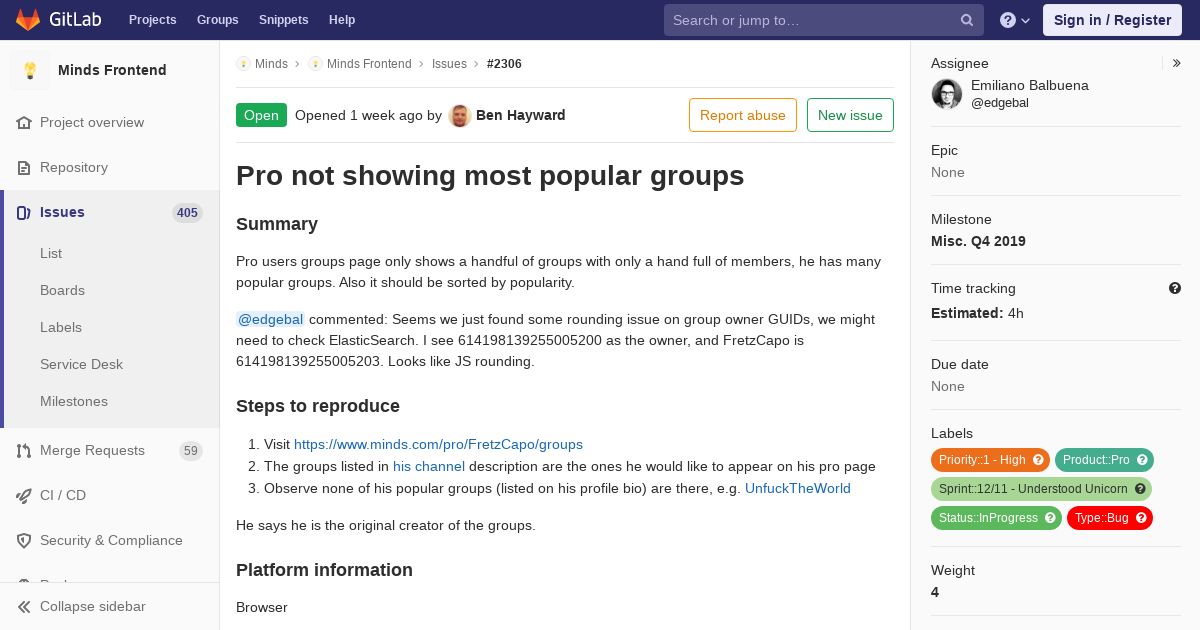Open Security & Compliance in the sidebar

coord(110,540)
